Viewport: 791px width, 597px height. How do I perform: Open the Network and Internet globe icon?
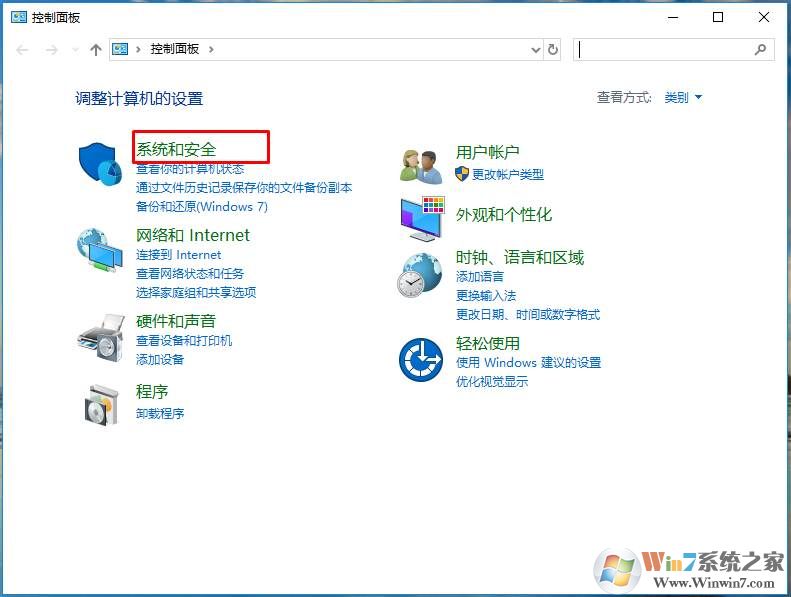pyautogui.click(x=100, y=250)
